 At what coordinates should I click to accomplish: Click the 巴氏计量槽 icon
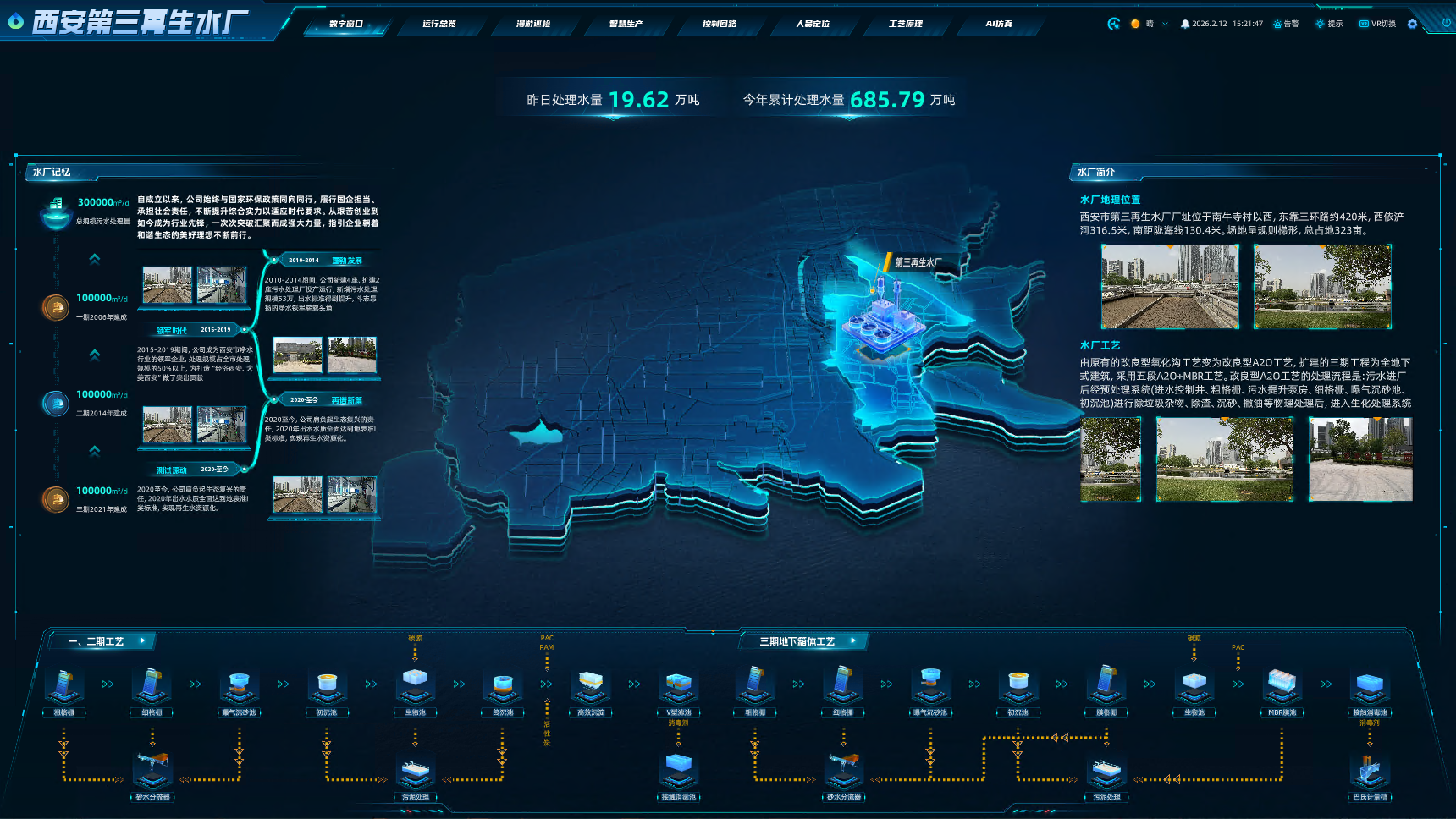[x=1370, y=771]
